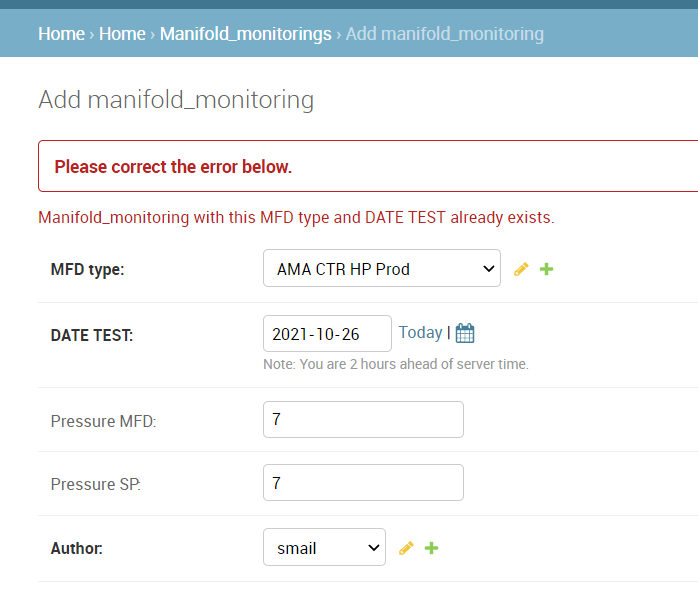Expand the Author select box
Viewport: 698px width, 611px height.
(325, 547)
